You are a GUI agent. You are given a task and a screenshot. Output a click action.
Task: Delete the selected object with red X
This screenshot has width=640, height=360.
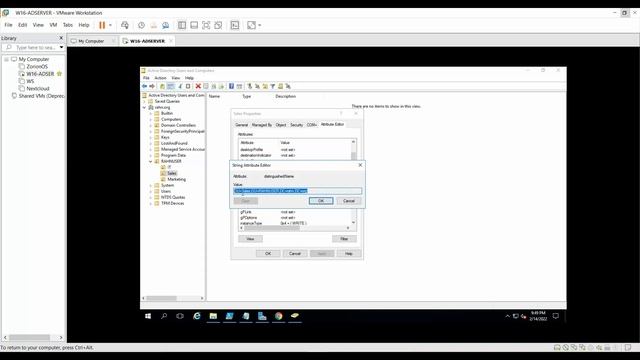tap(198, 86)
